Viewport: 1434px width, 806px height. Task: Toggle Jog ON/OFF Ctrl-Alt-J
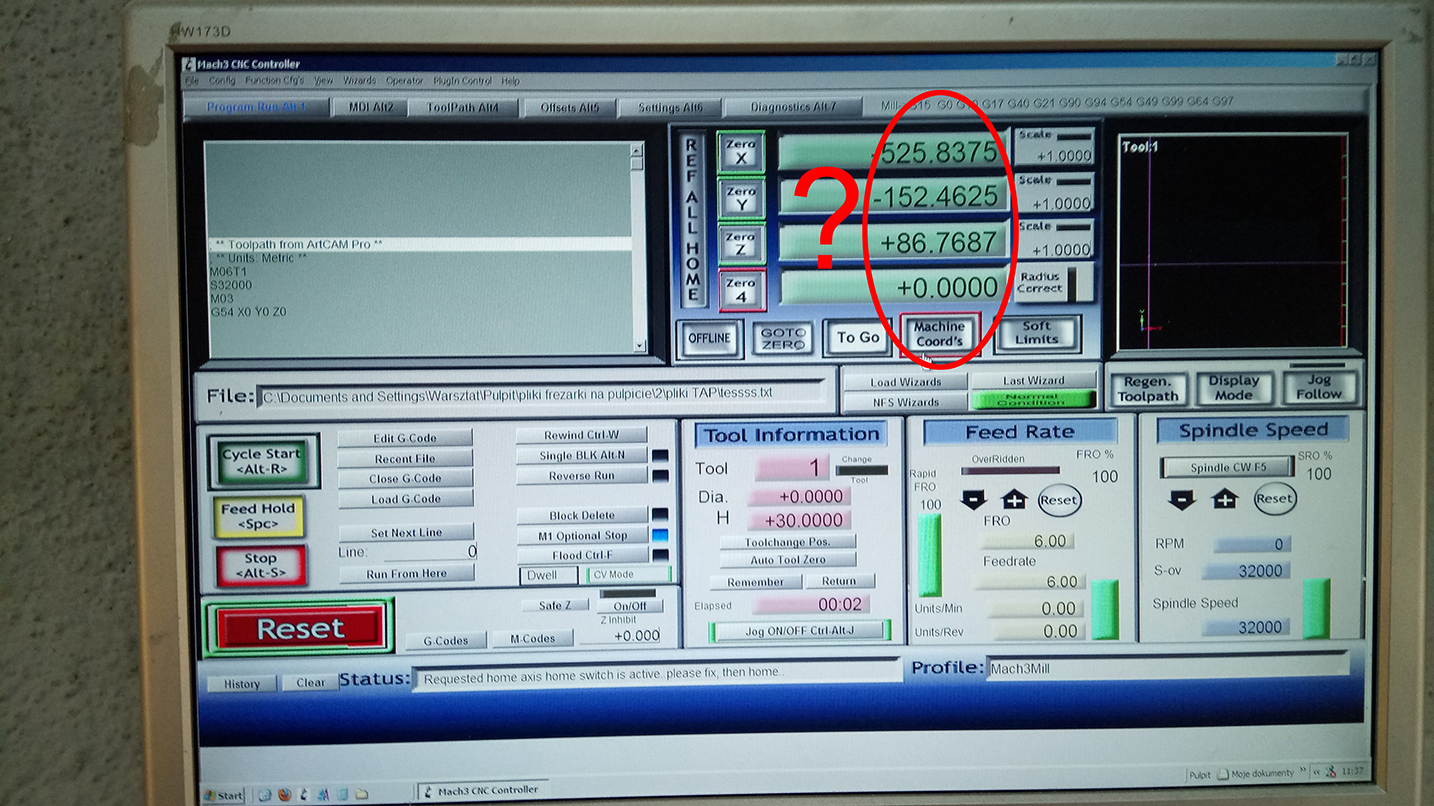[x=799, y=631]
